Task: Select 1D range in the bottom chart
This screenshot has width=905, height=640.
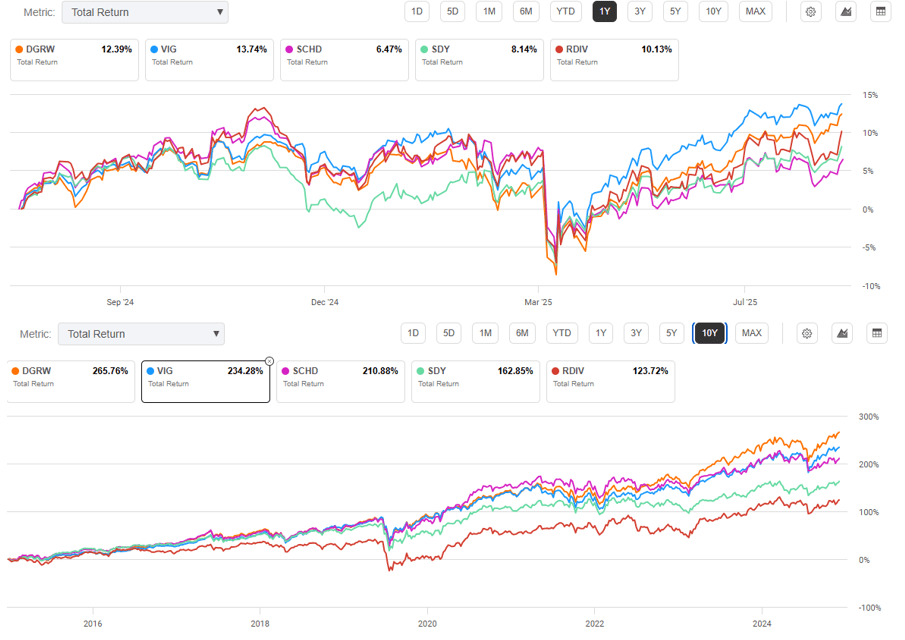Action: coord(413,333)
